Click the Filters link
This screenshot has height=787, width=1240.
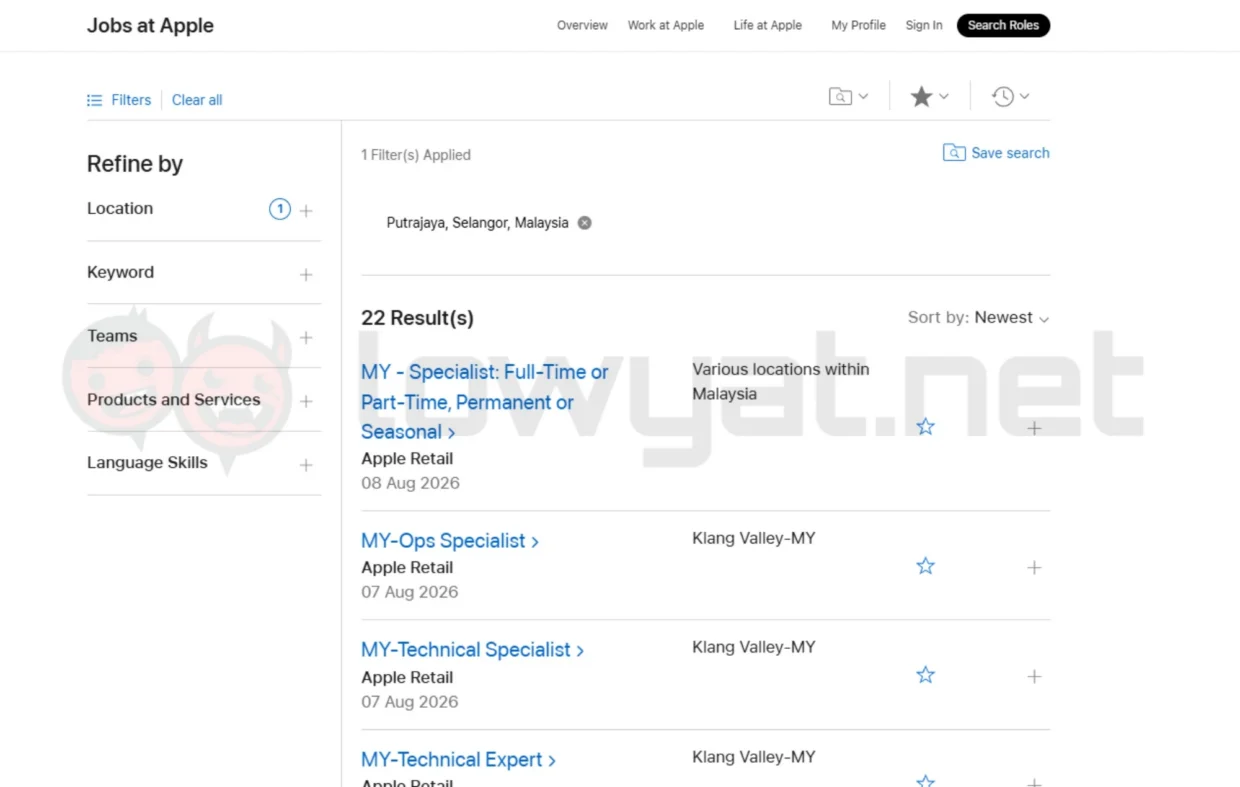click(131, 100)
